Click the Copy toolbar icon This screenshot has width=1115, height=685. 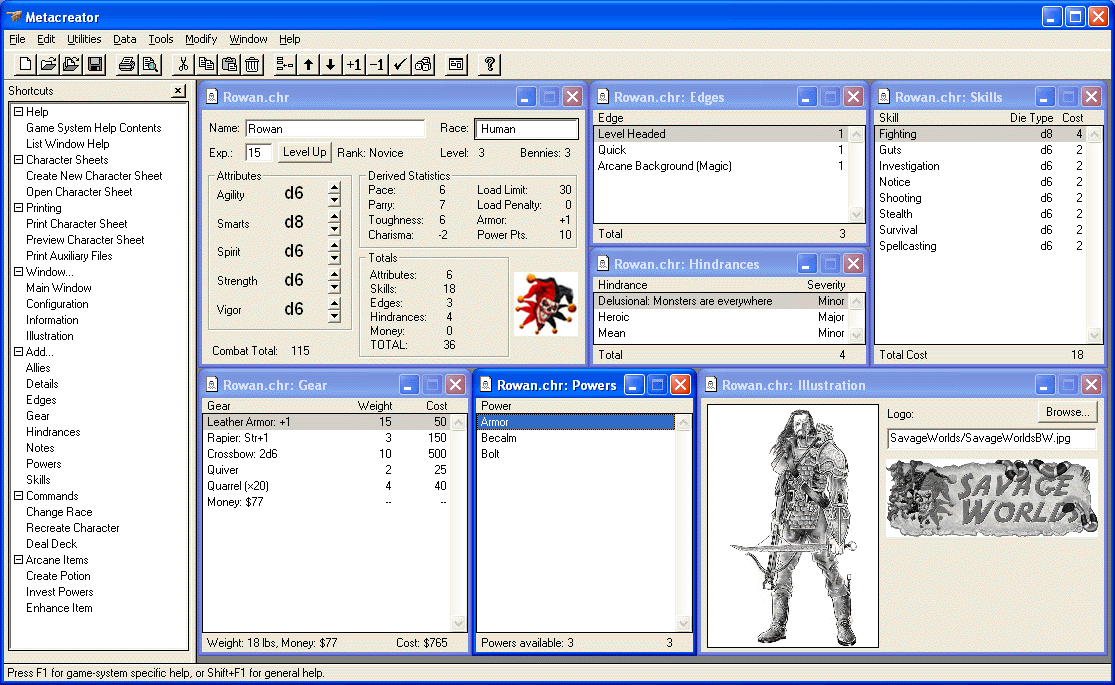pyautogui.click(x=206, y=65)
